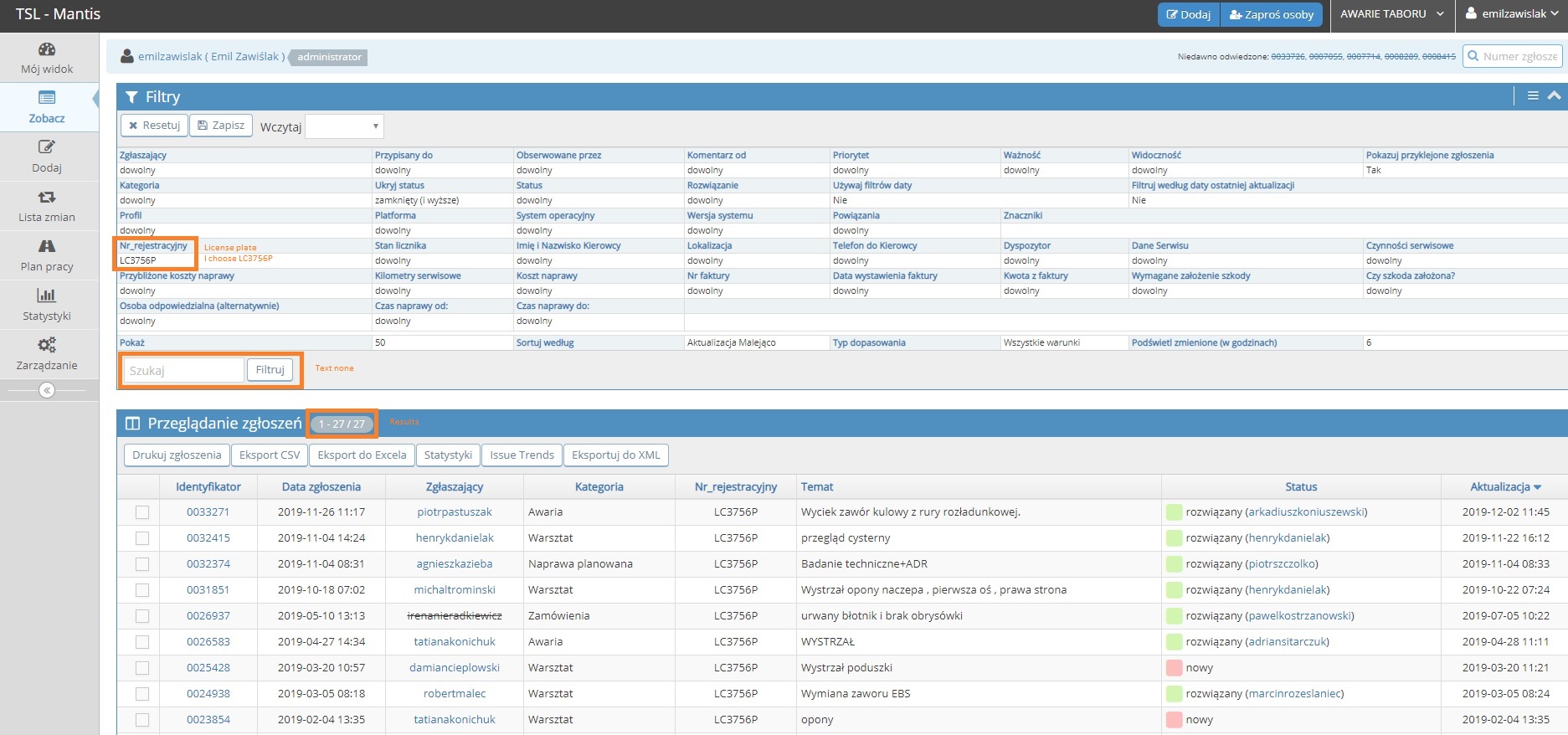Screen dimensions: 1568x735
Task: Open the Zarządzanie gears icon
Action: pyautogui.click(x=47, y=345)
